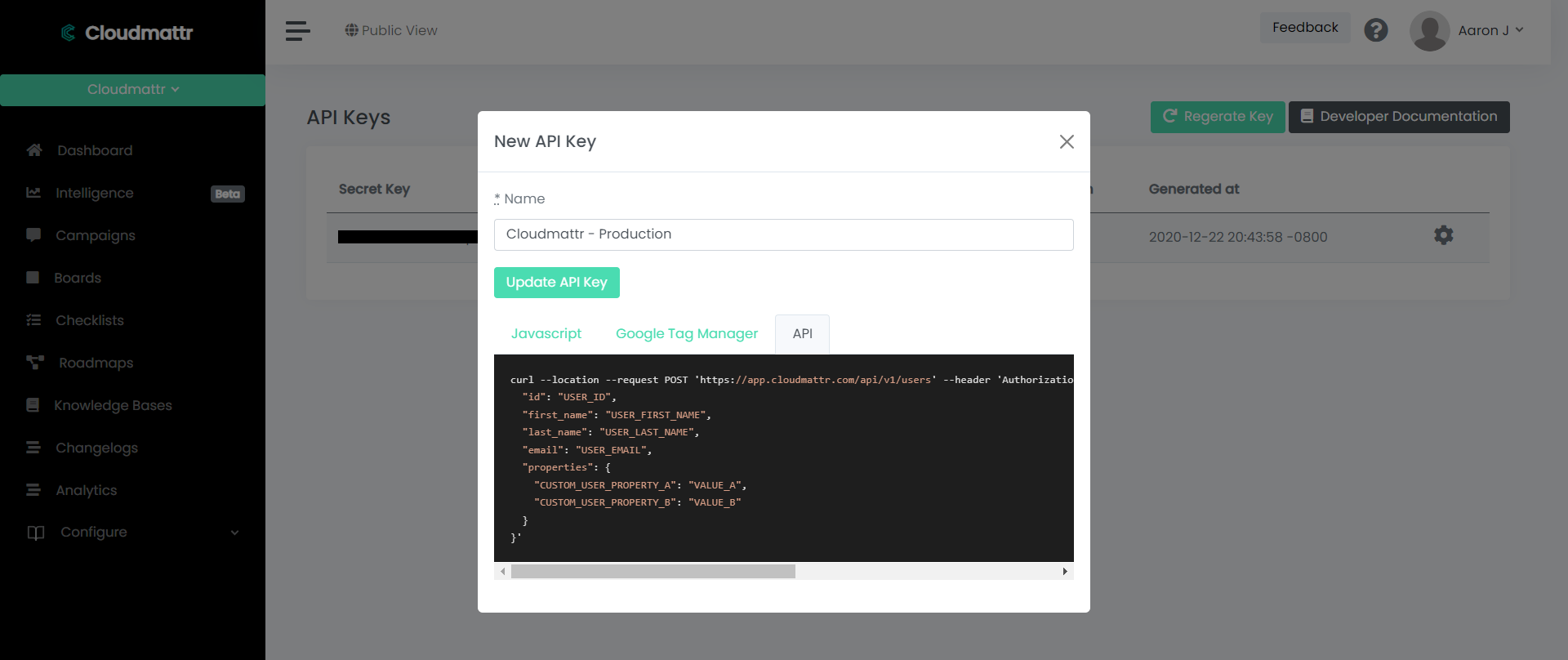
Task: Click the code scrollbar right arrow
Action: coord(1065,572)
